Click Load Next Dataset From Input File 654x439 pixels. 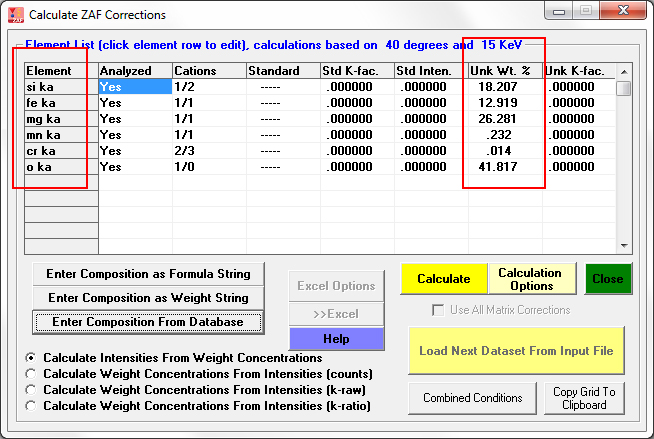coord(516,351)
